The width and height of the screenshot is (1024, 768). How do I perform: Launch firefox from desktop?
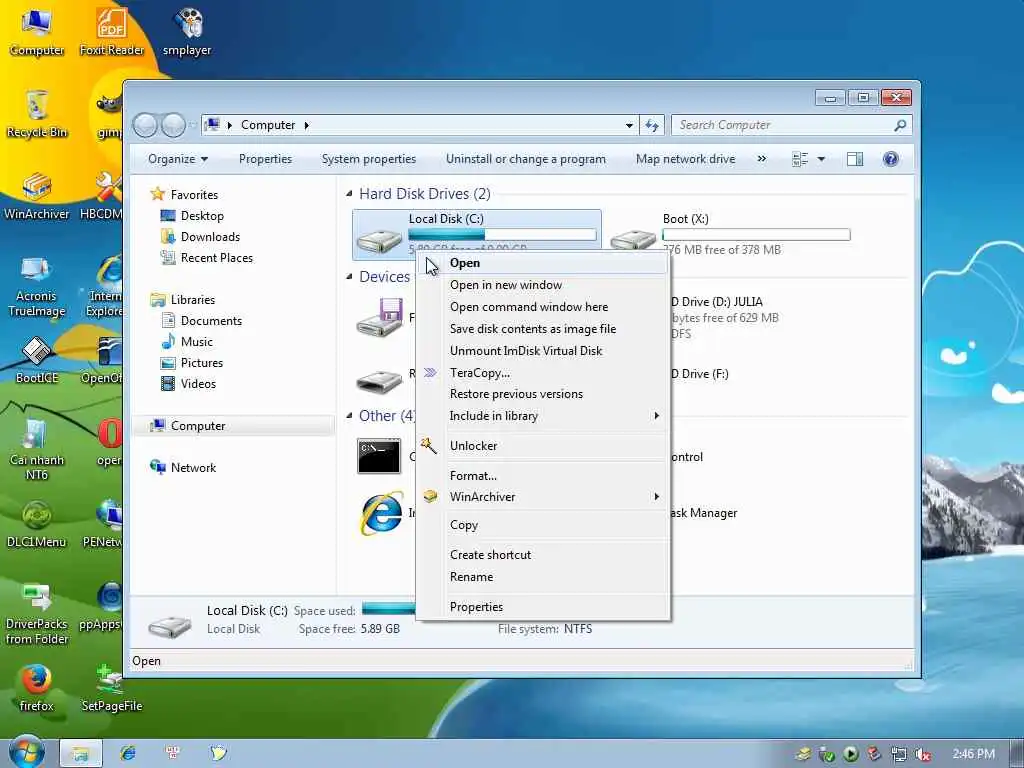tap(37, 688)
